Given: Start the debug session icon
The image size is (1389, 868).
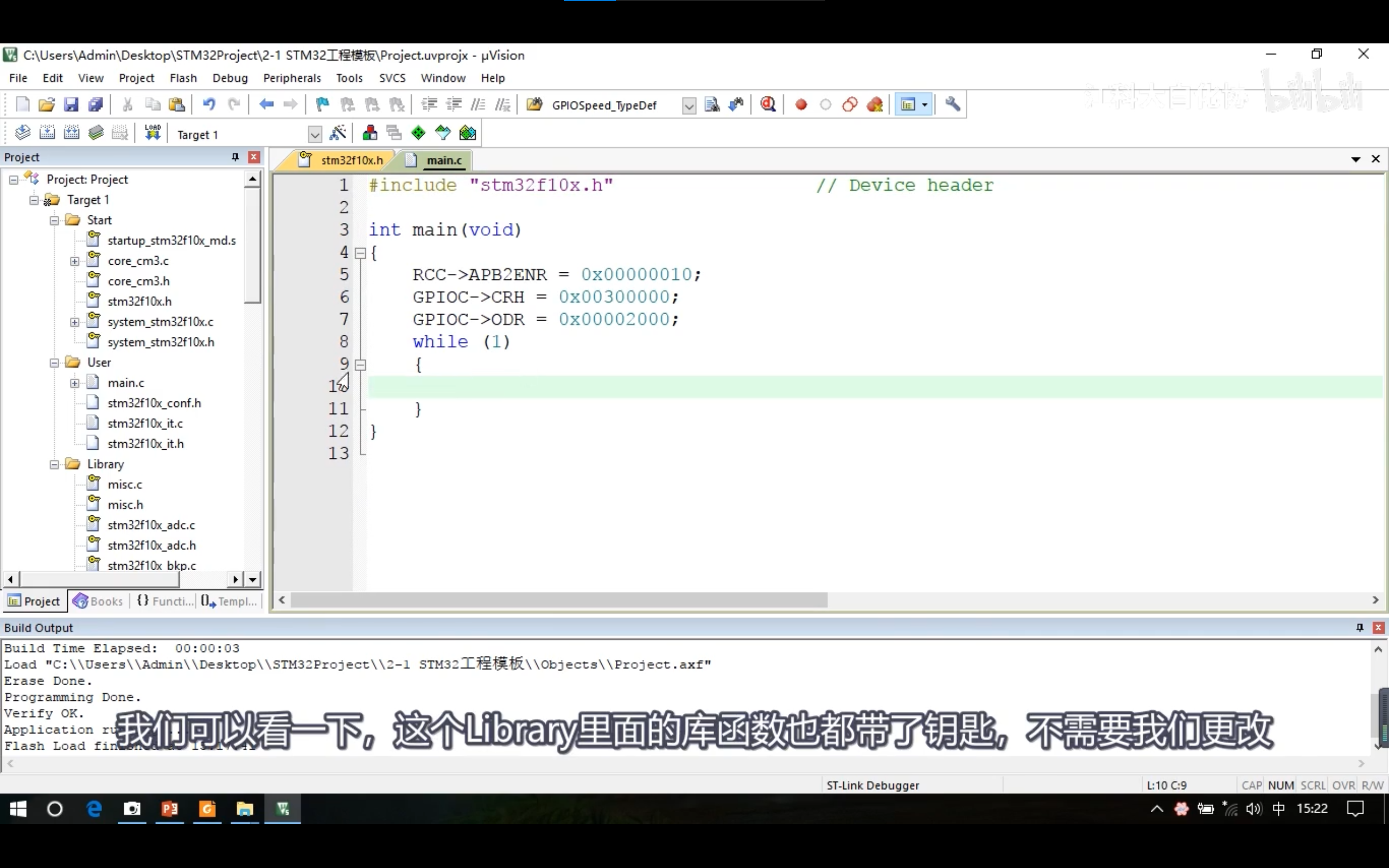Looking at the screenshot, I should [768, 105].
